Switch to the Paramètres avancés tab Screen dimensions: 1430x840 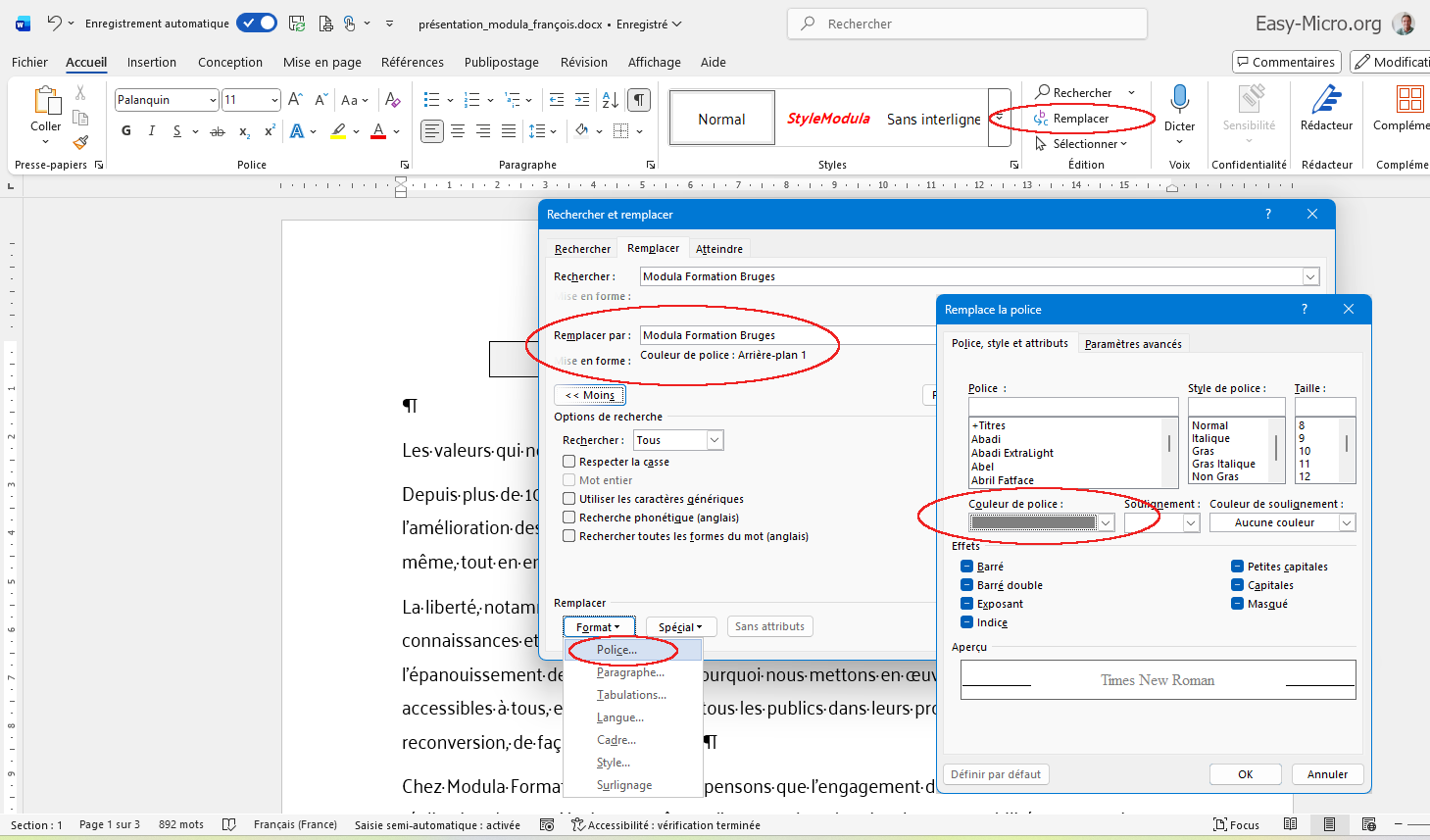coord(1133,344)
